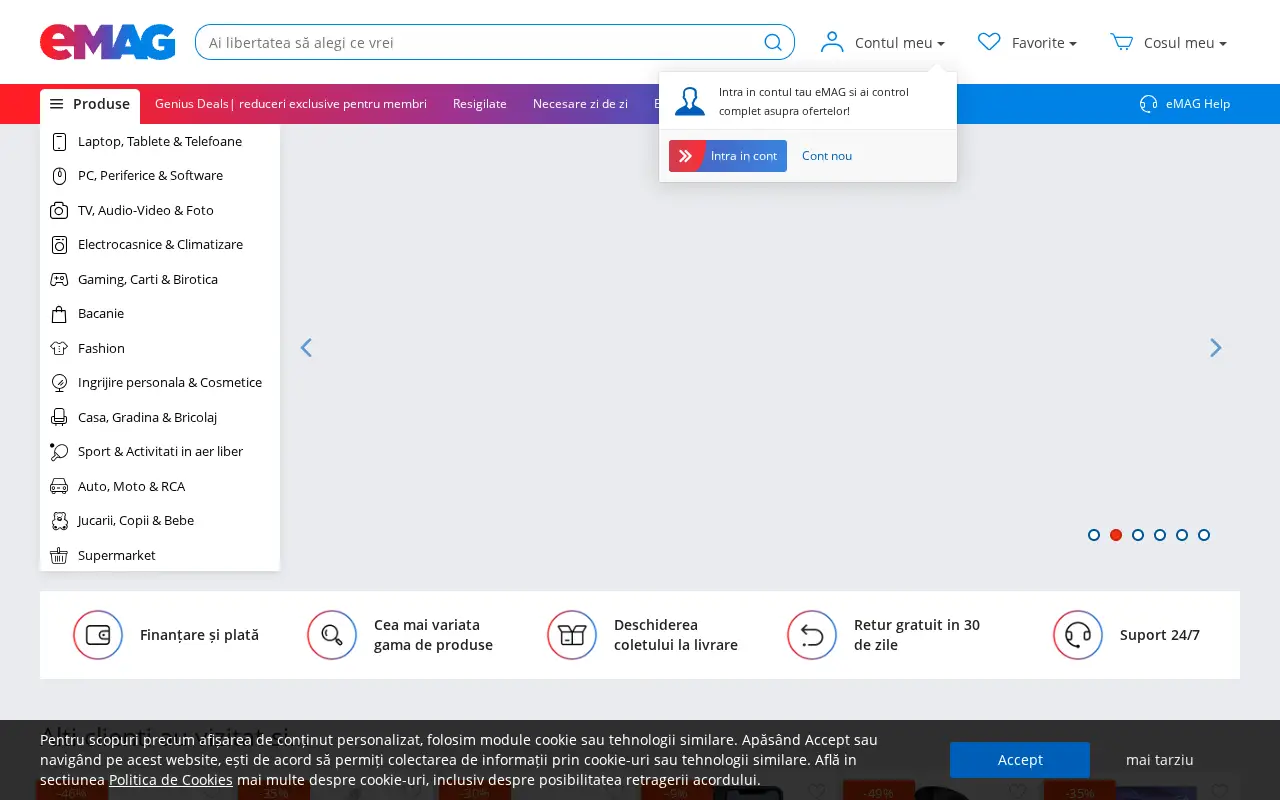The height and width of the screenshot is (800, 1280).
Task: Open Genius Deals menu item
Action: 291,104
